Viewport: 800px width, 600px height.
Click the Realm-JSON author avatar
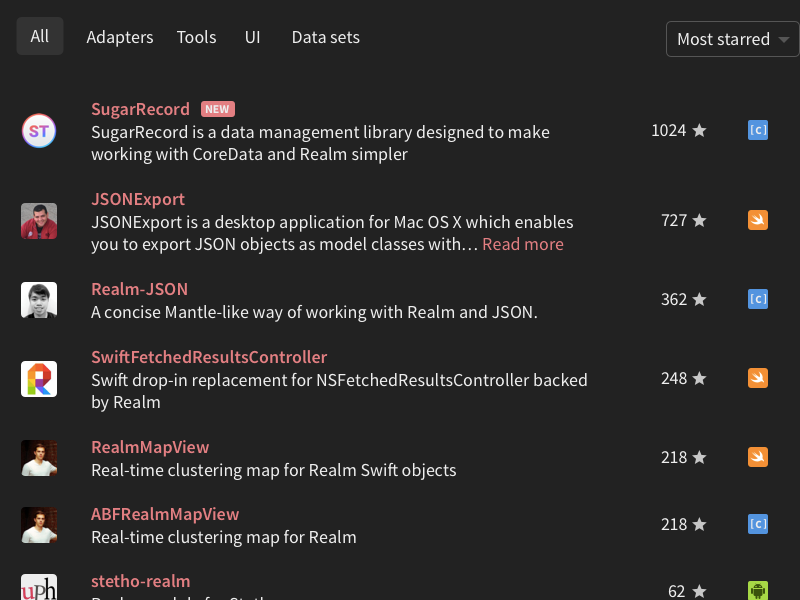point(39,300)
